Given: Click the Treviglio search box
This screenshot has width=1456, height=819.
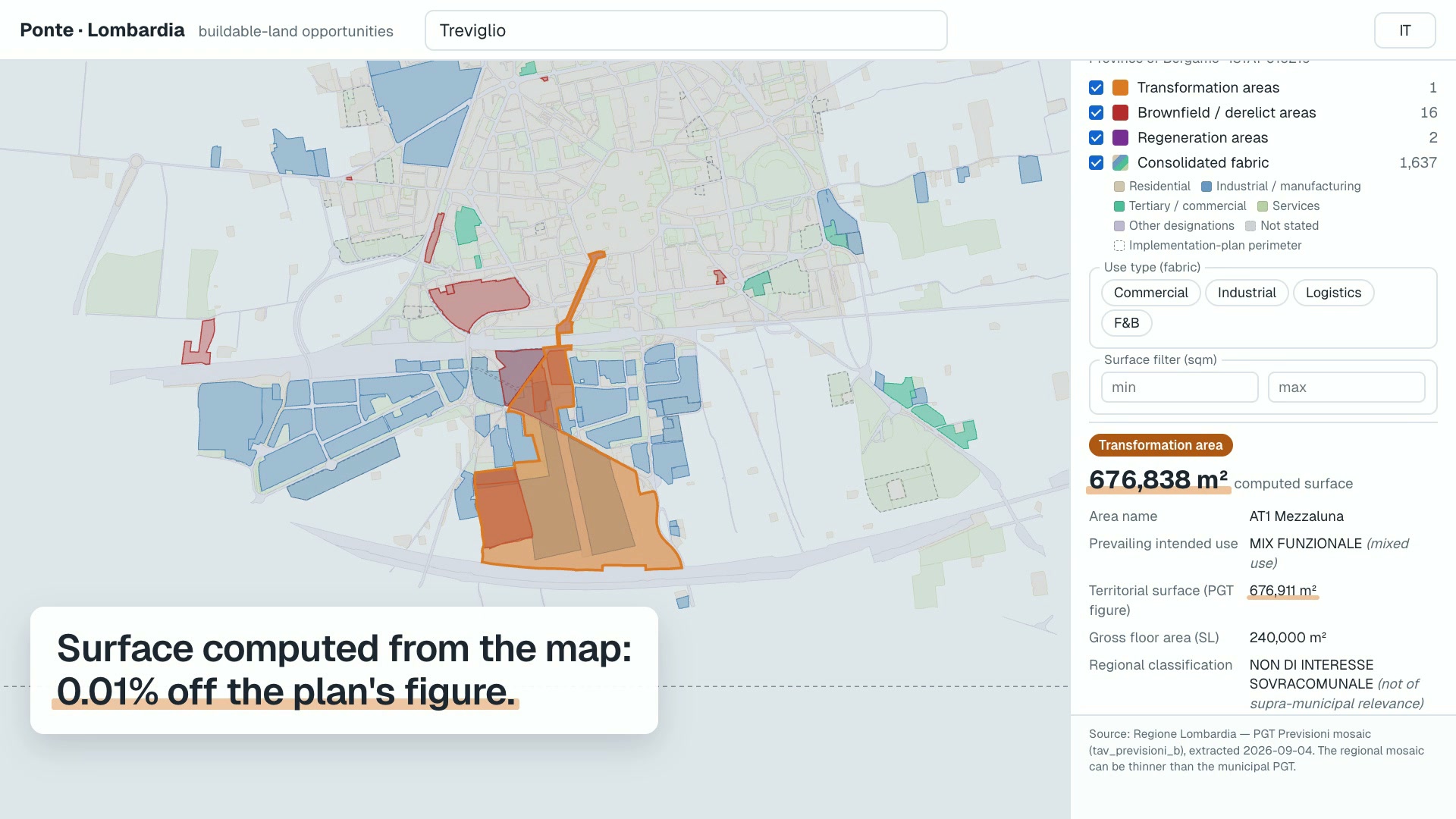Looking at the screenshot, I should pos(686,30).
